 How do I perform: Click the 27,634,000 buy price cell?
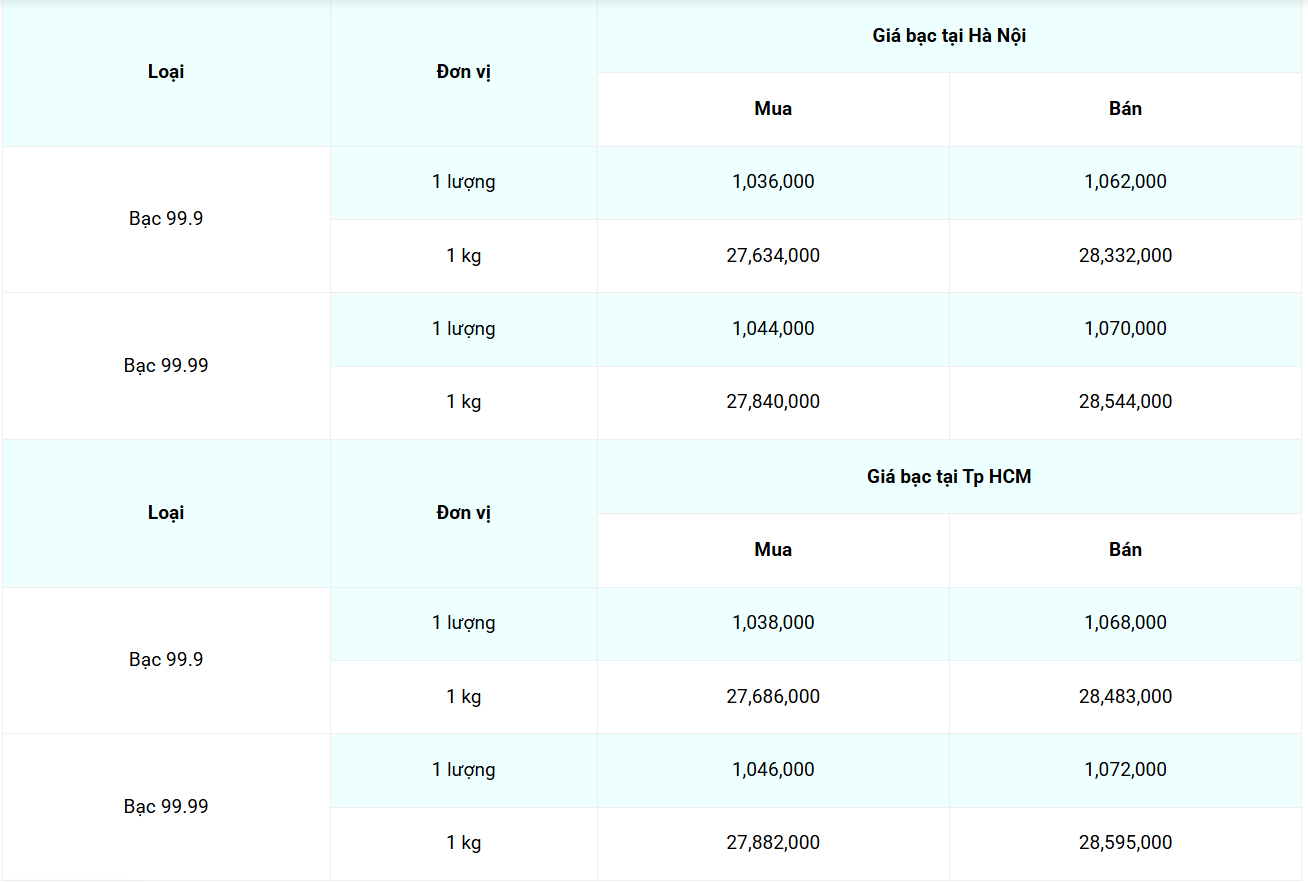(773, 256)
